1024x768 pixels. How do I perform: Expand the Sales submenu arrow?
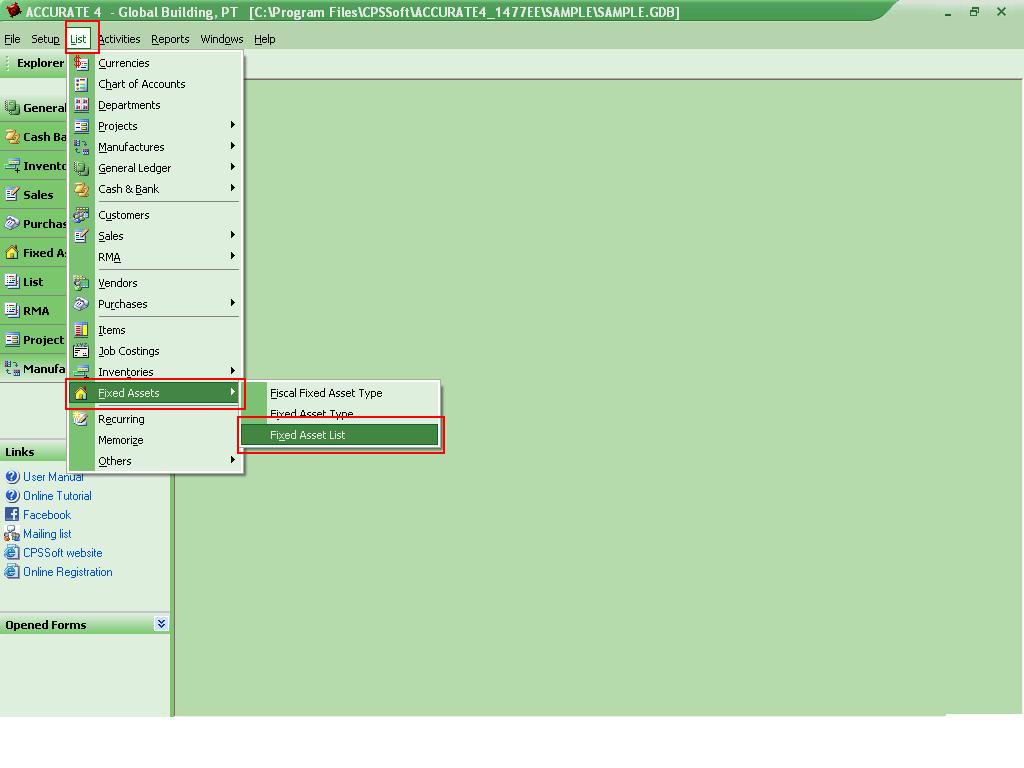pyautogui.click(x=232, y=236)
